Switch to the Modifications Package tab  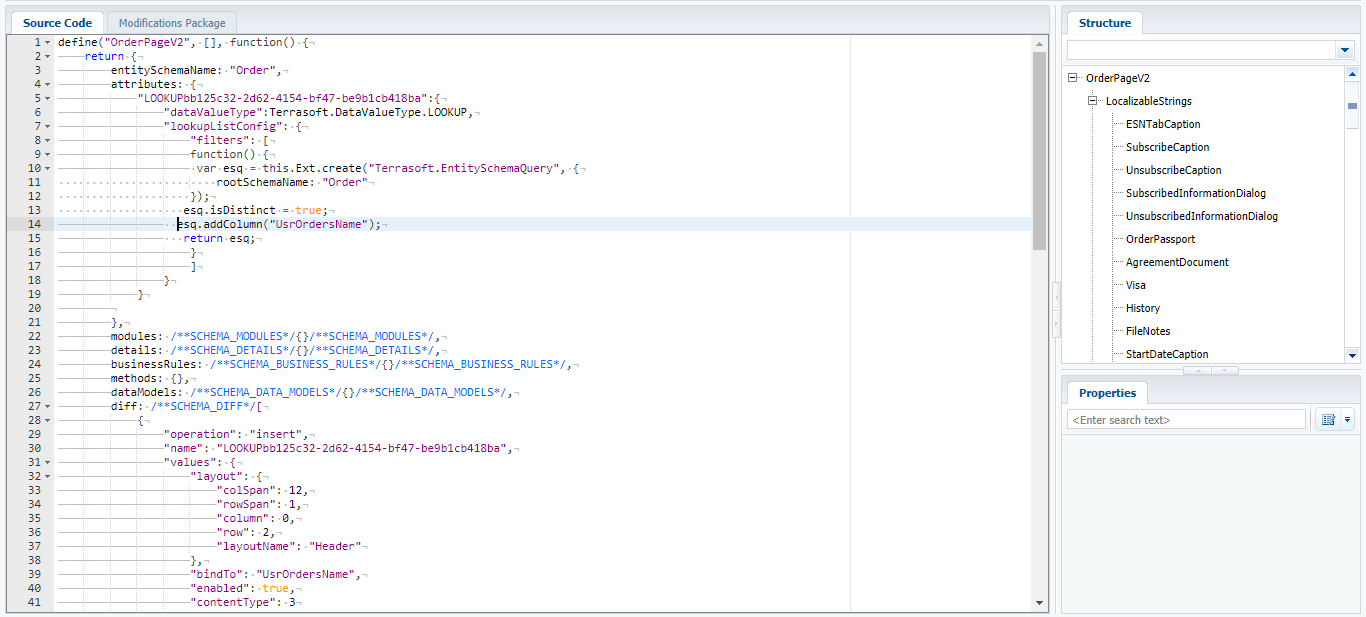pyautogui.click(x=171, y=22)
